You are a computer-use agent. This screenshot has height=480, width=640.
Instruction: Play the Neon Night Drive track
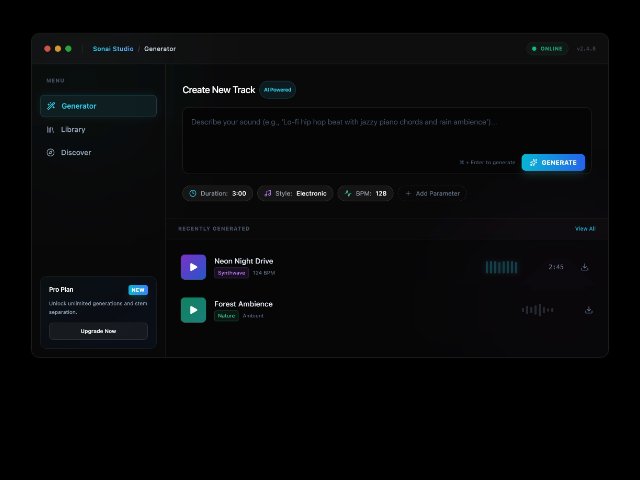[x=193, y=267]
